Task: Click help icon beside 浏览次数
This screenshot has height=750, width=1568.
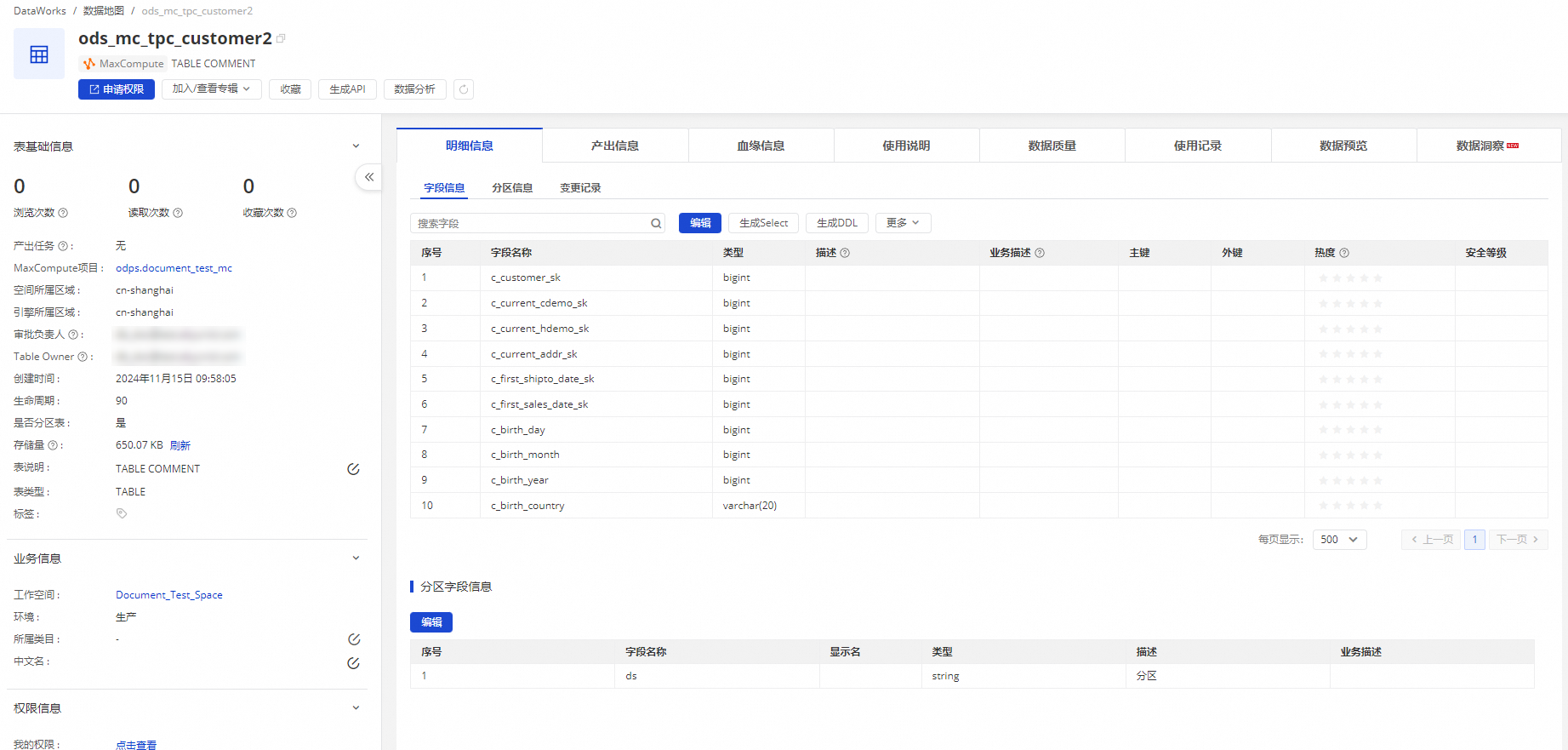Action: point(63,213)
